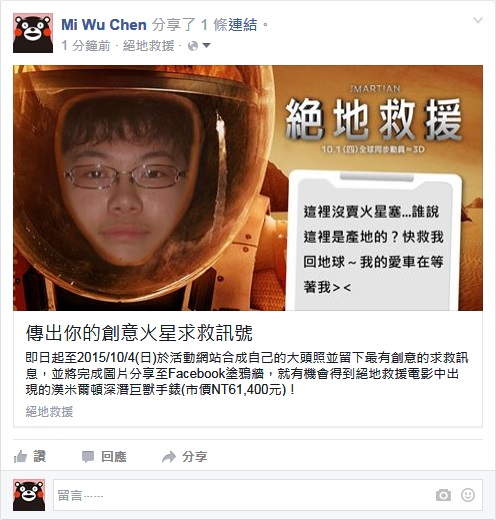Open privacy audience dropdown arrow
This screenshot has height=520, width=496.
click(x=206, y=45)
